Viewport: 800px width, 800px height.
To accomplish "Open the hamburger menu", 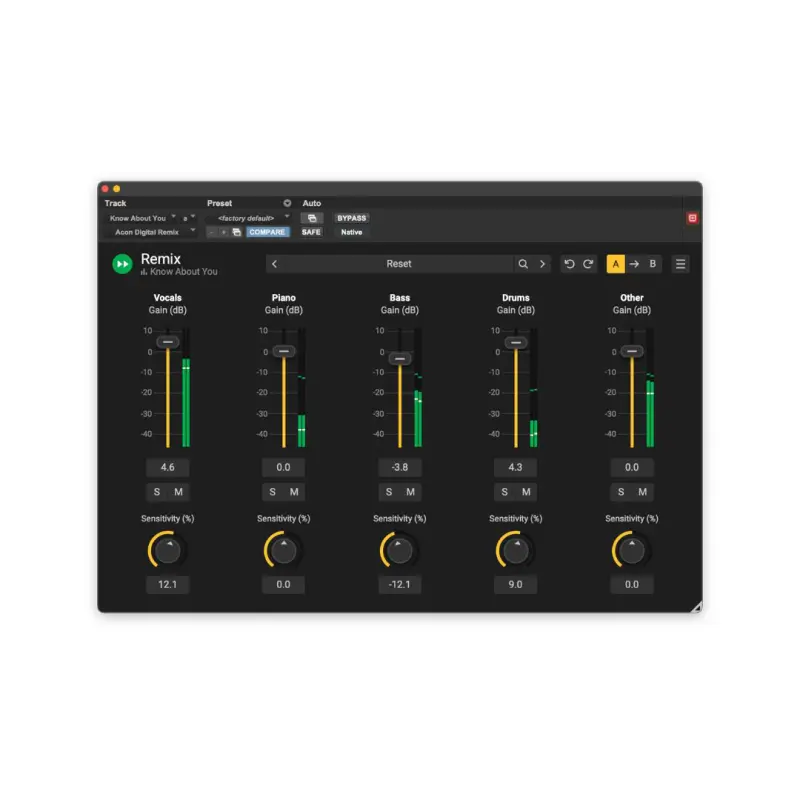I will (x=681, y=264).
